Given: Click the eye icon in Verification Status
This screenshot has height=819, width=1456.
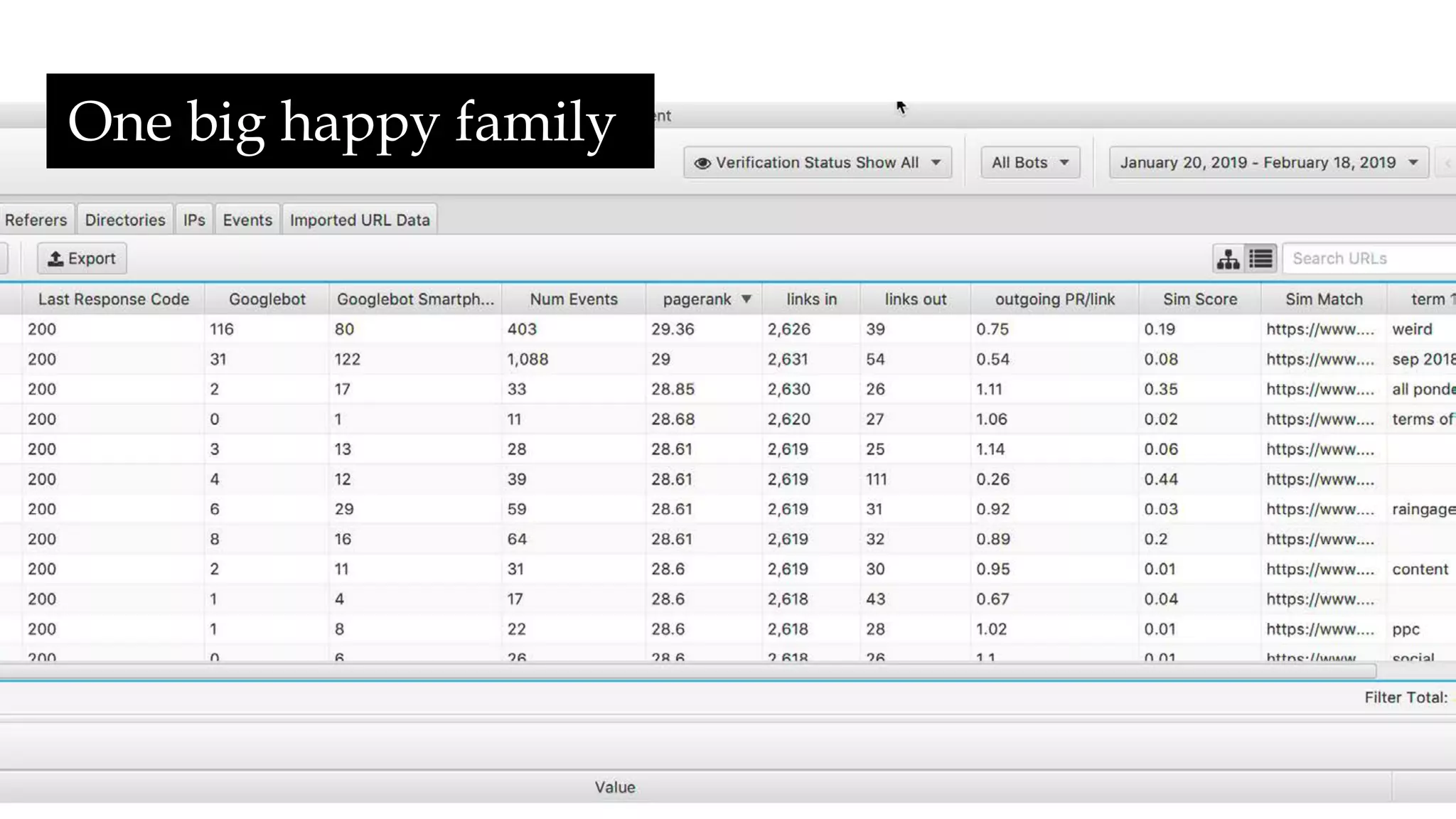Looking at the screenshot, I should tap(702, 163).
